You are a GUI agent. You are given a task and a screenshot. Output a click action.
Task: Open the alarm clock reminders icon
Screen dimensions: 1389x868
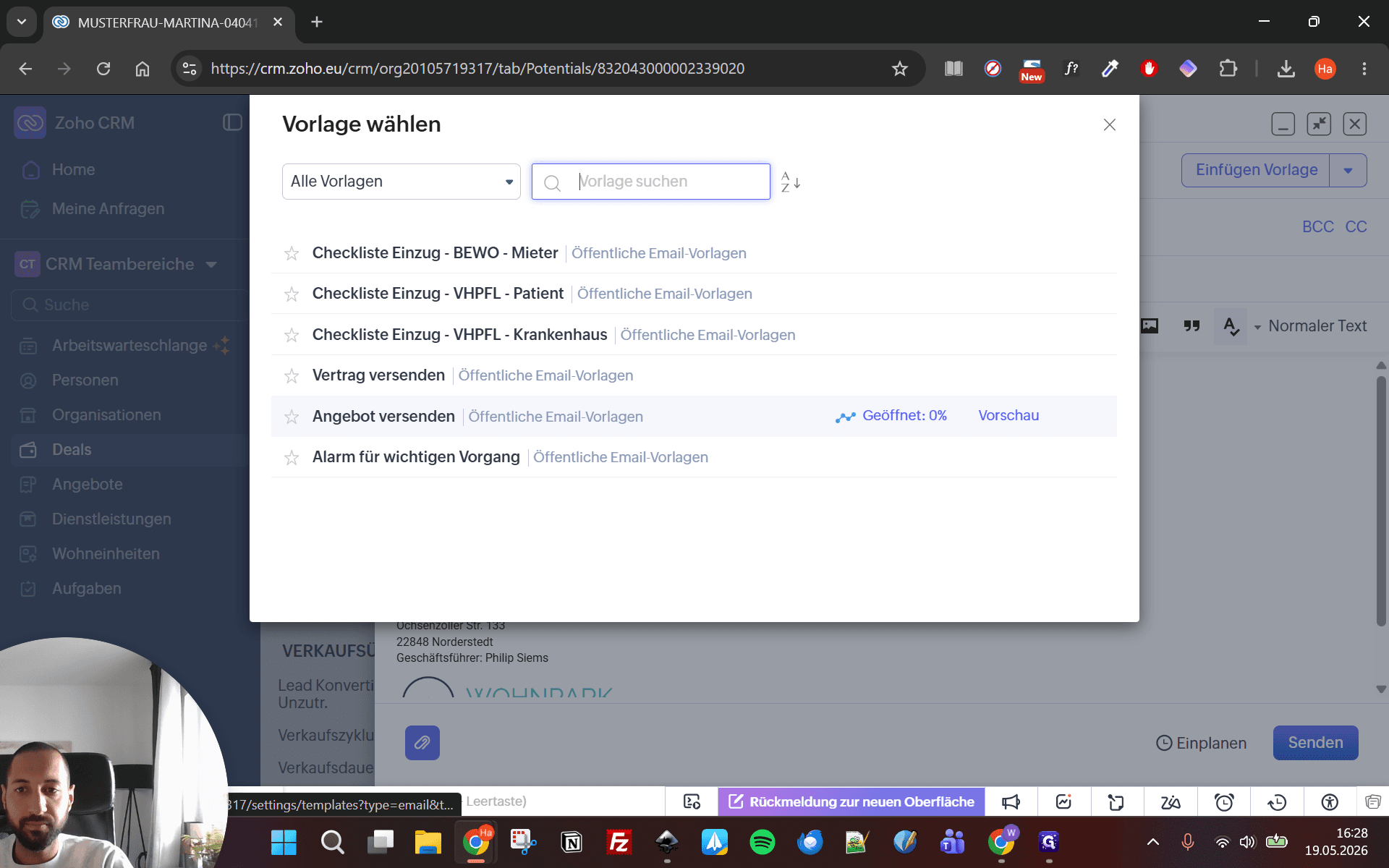pos(1224,801)
